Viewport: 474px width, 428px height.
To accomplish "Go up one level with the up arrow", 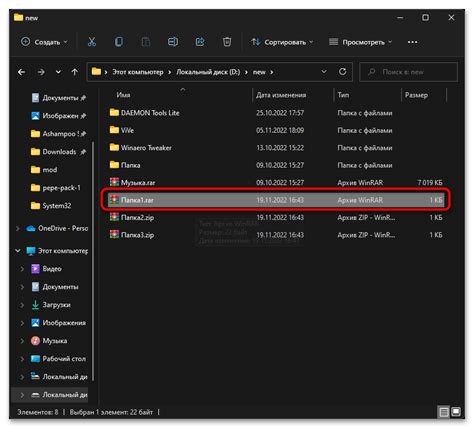I will coord(75,72).
